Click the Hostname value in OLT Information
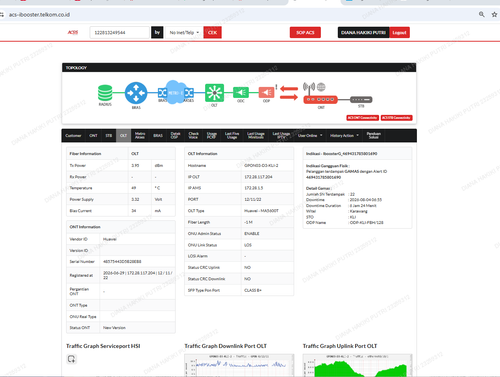This screenshot has height=377, width=500. [261, 165]
